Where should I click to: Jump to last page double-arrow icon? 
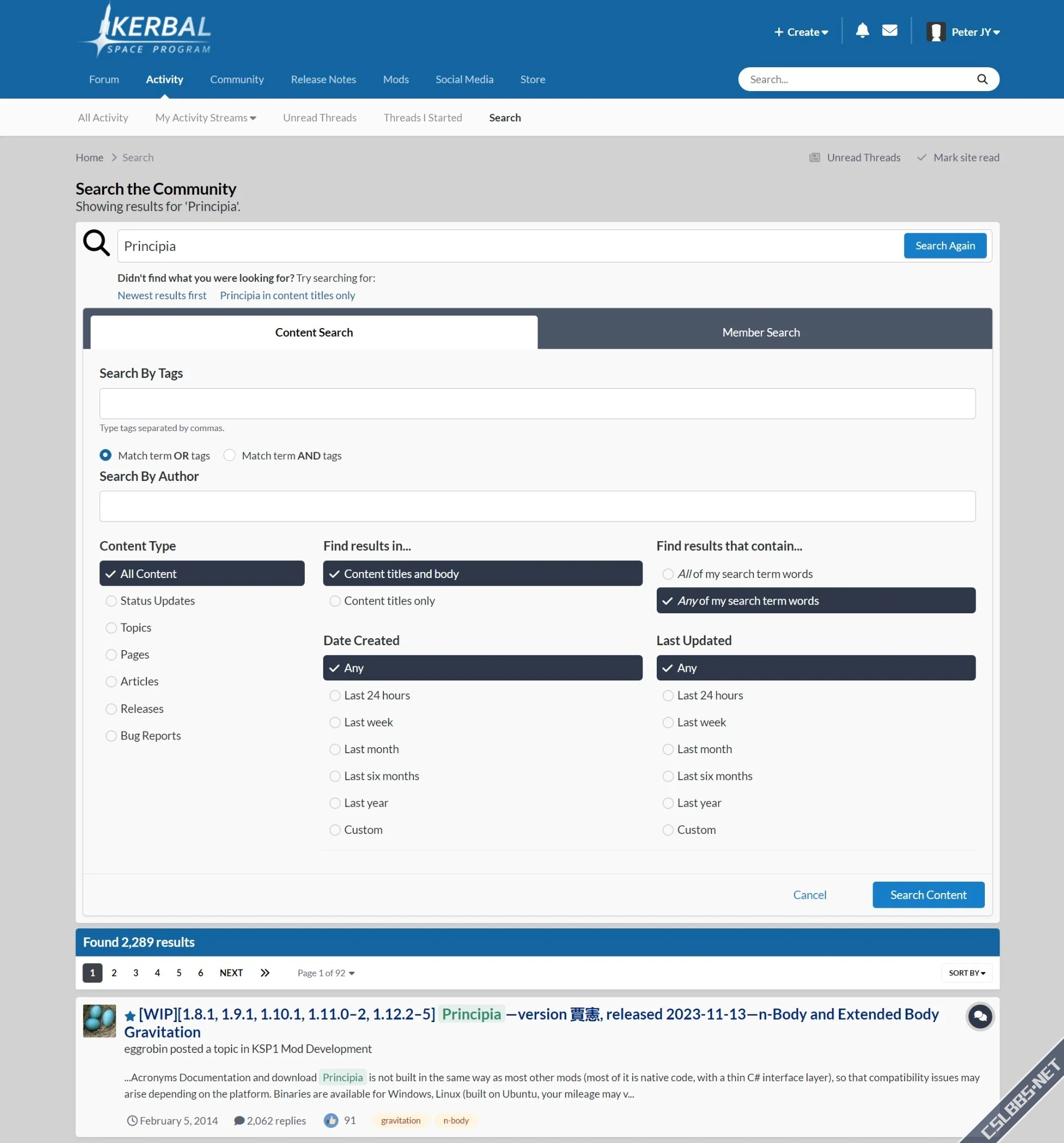tap(265, 973)
